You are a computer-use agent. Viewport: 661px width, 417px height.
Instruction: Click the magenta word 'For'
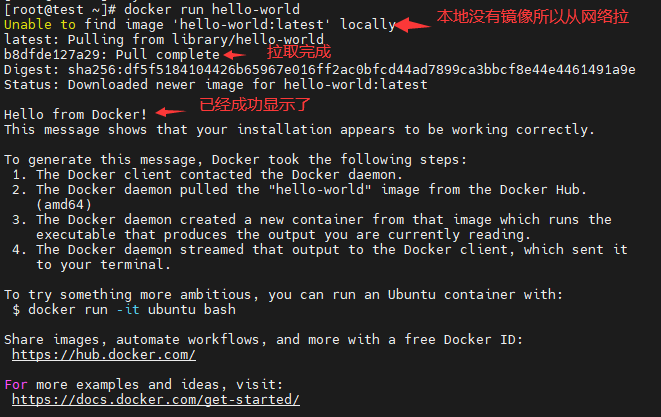pyautogui.click(x=16, y=384)
